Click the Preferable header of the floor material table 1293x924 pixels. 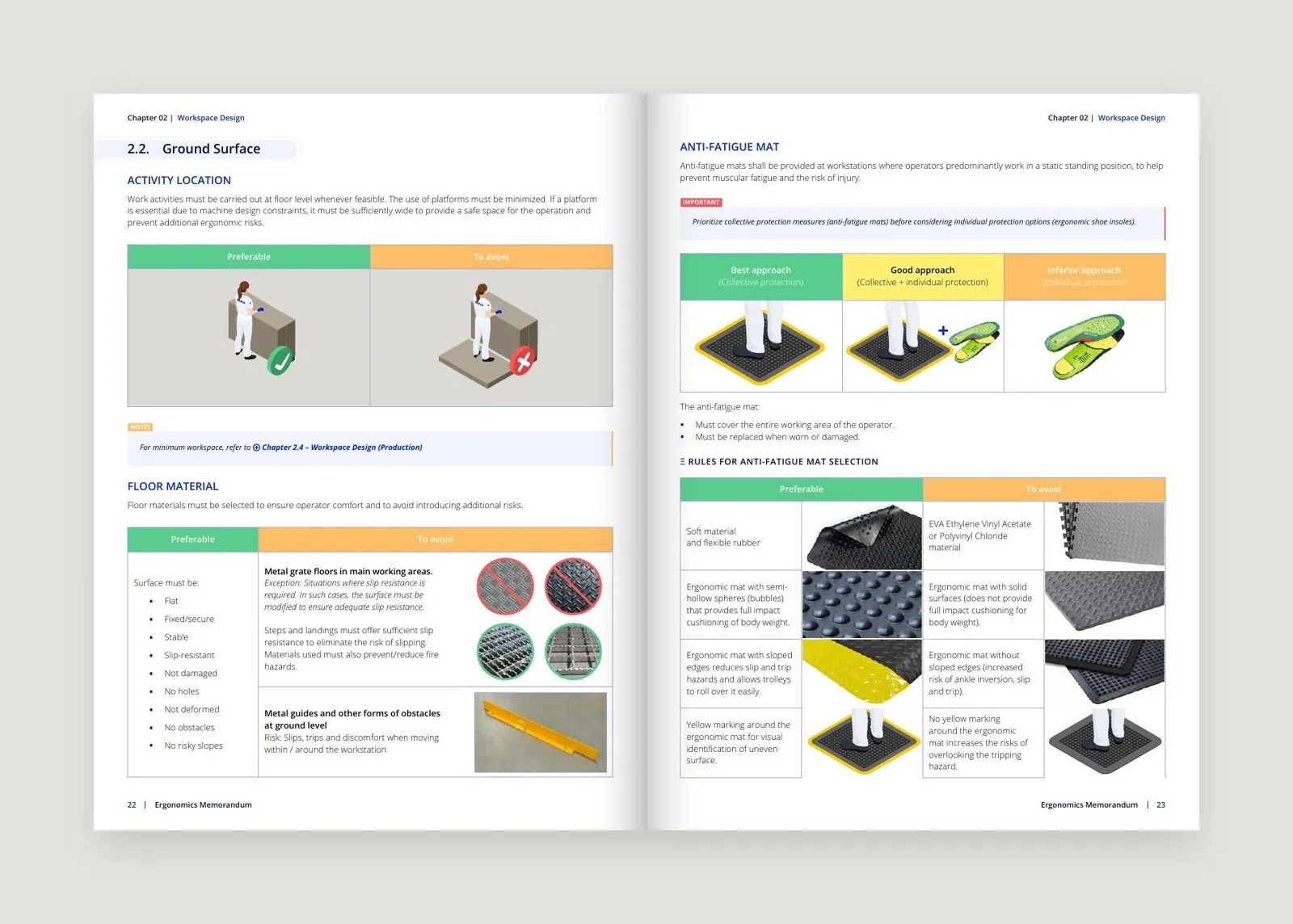pos(192,540)
